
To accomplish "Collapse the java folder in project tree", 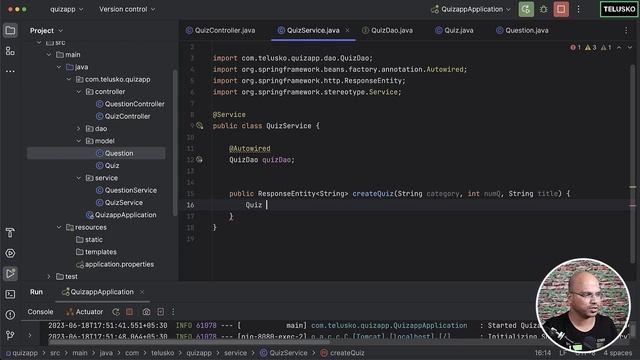I will [59, 67].
